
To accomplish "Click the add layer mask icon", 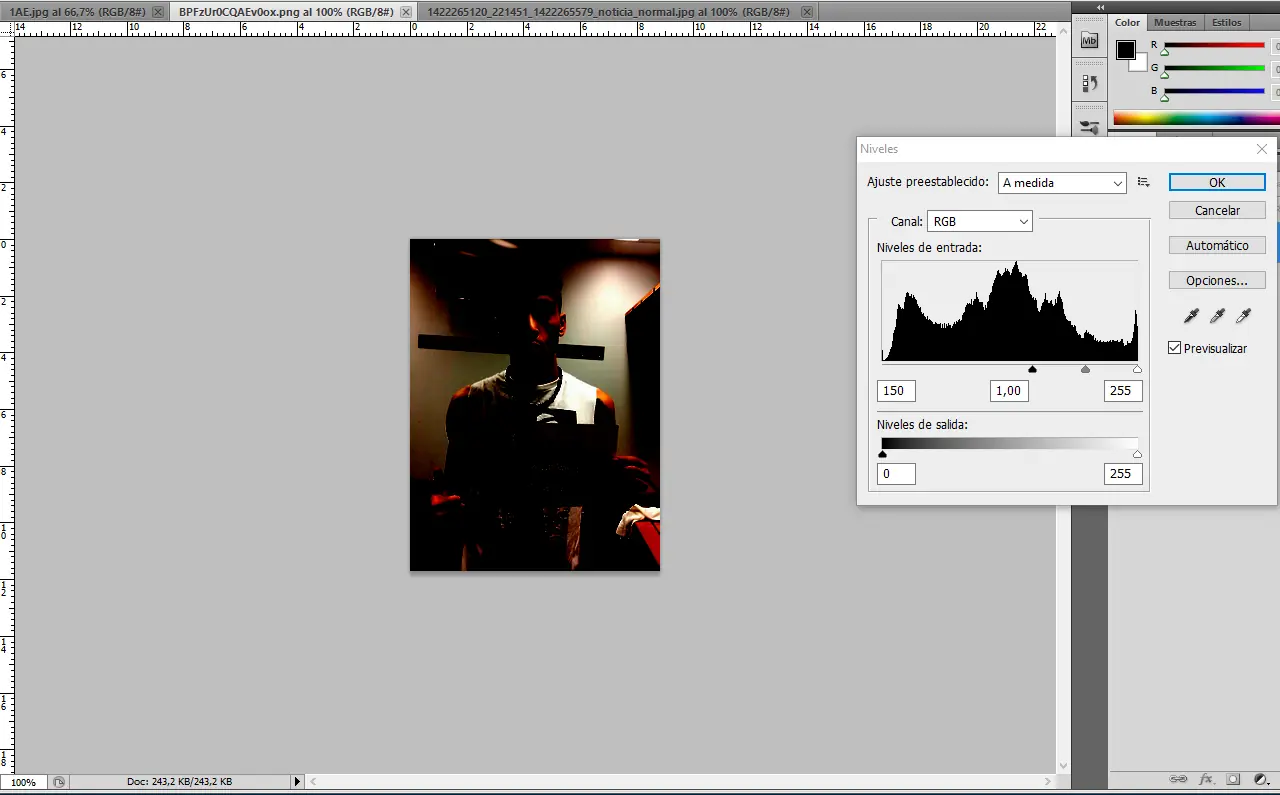I will pyautogui.click(x=1233, y=780).
